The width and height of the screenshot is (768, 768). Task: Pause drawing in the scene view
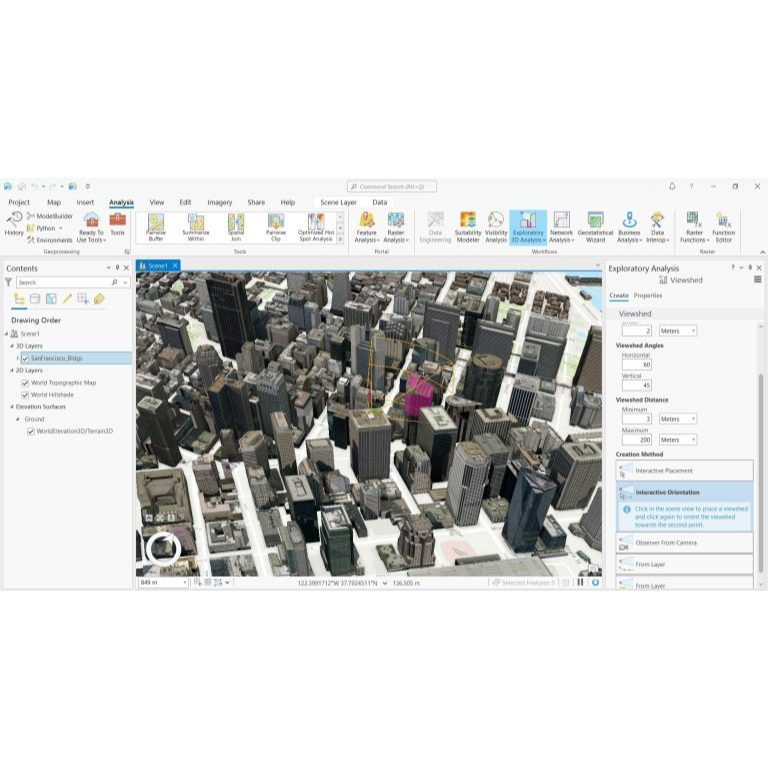(580, 582)
